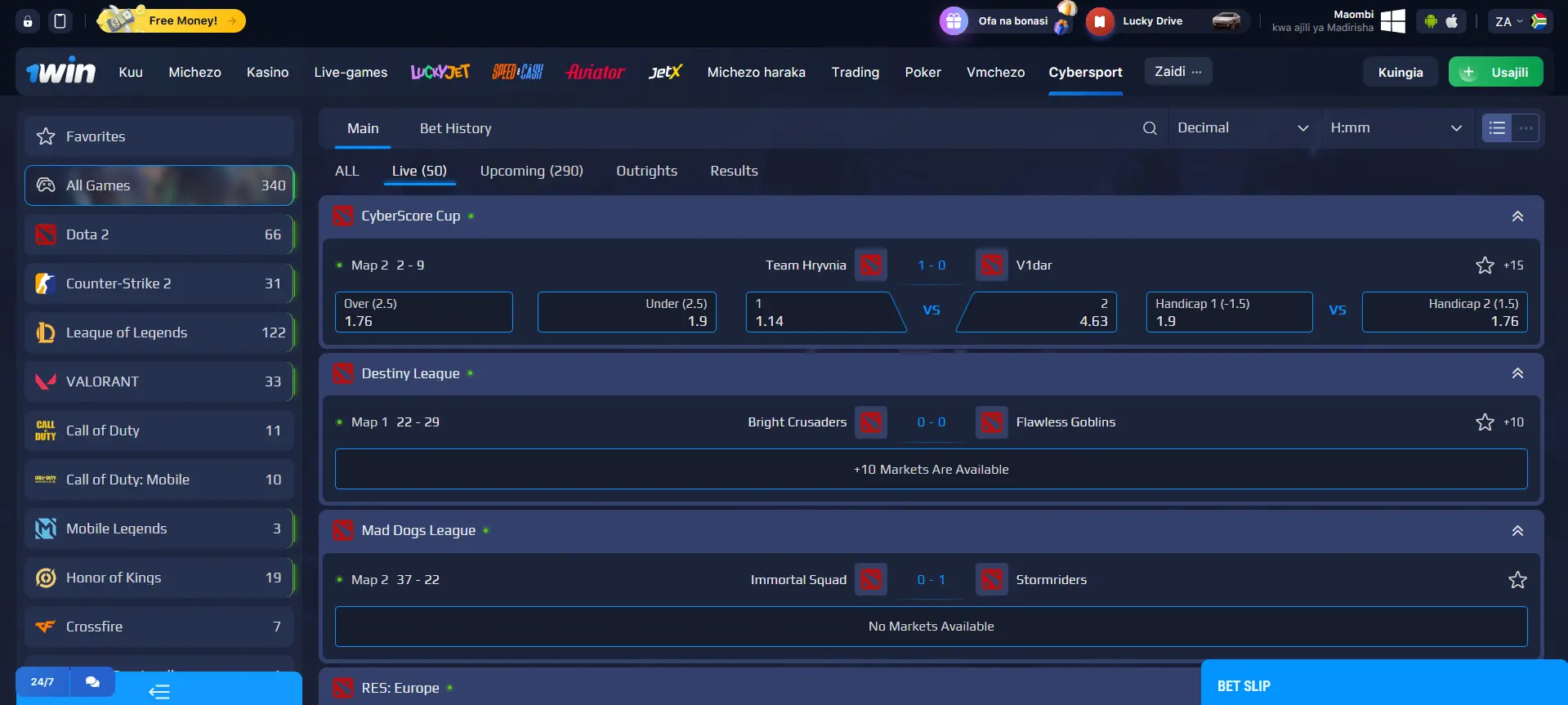Select the ALL events tab

click(346, 171)
